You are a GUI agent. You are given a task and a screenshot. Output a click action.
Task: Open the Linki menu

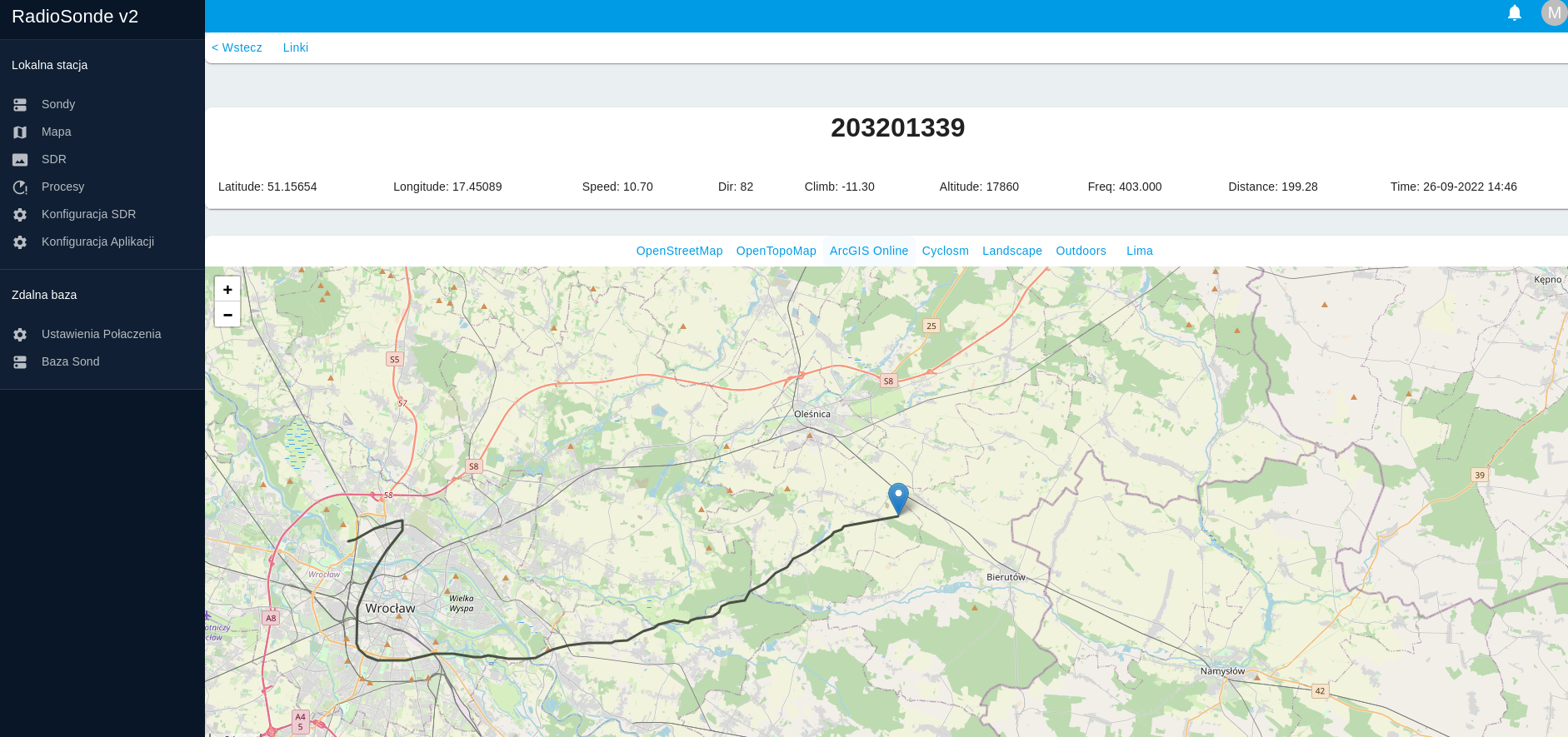pyautogui.click(x=296, y=47)
